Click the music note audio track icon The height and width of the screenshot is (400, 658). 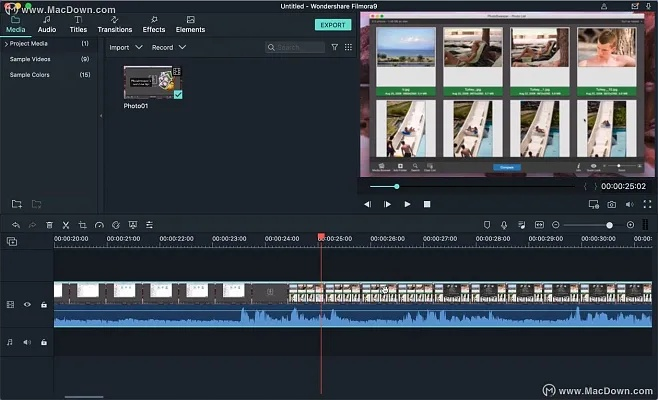click(x=10, y=342)
